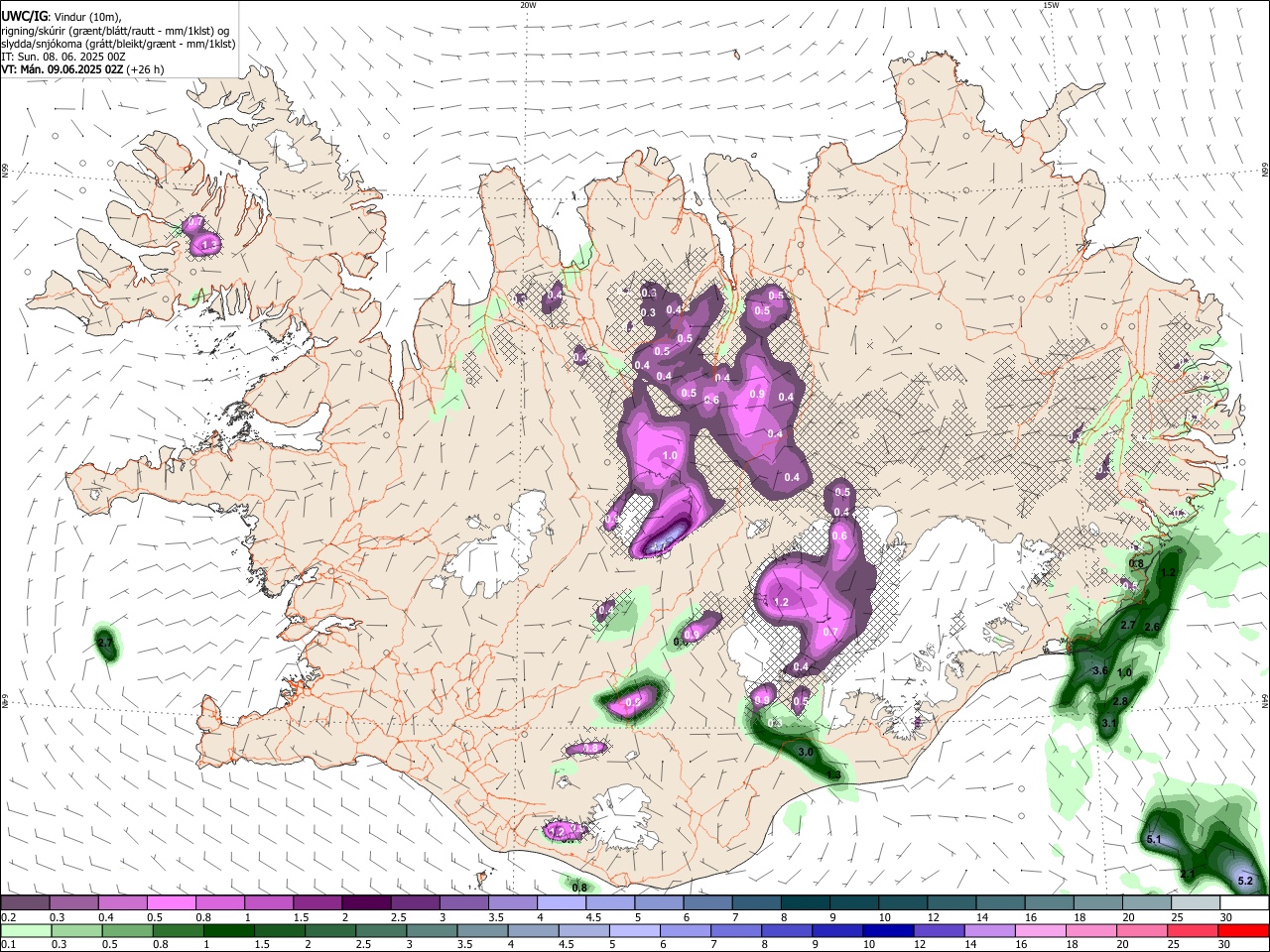Click the '5.2' rain value at bottom right
The image size is (1270, 952).
[x=1246, y=881]
